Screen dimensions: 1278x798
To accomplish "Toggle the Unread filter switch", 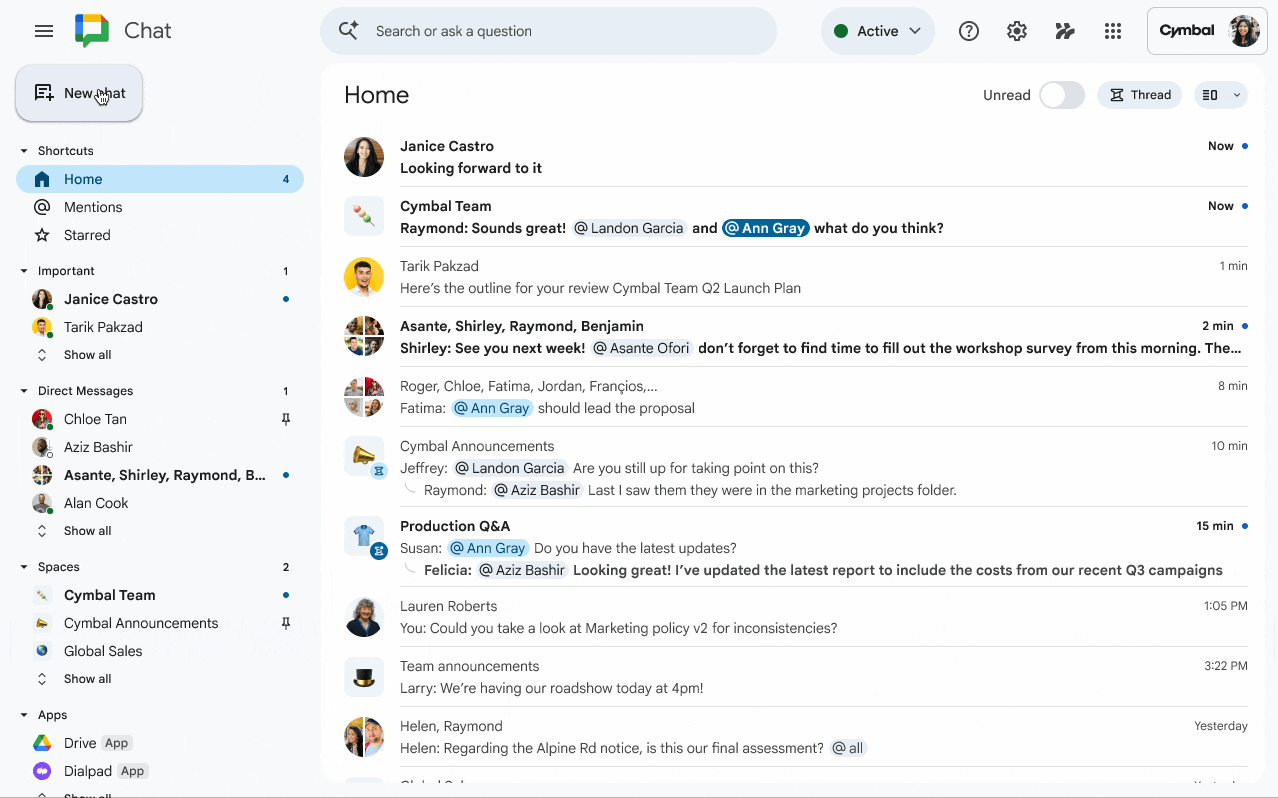I will [x=1061, y=95].
